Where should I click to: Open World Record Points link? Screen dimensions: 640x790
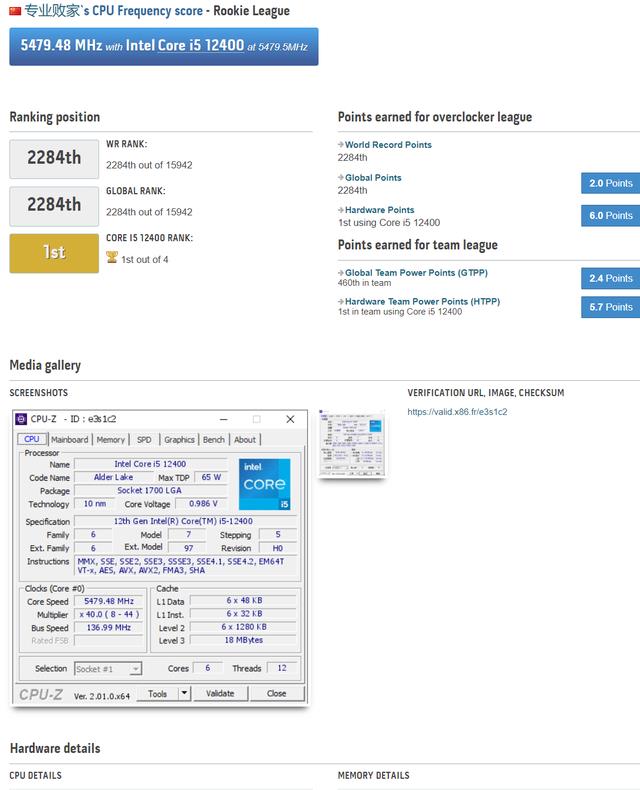coord(388,145)
